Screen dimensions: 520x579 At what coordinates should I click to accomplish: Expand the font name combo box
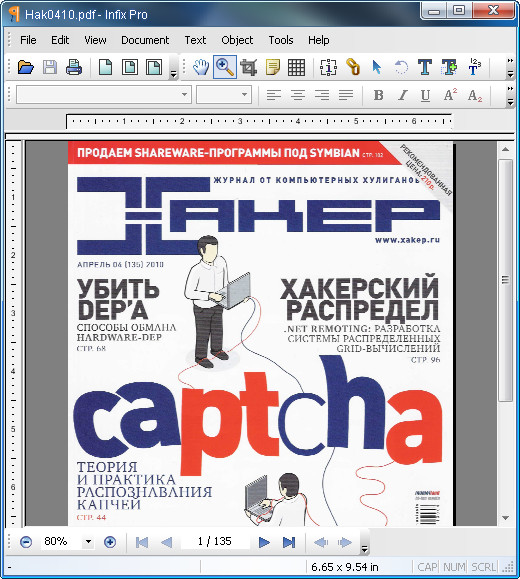[x=104, y=95]
